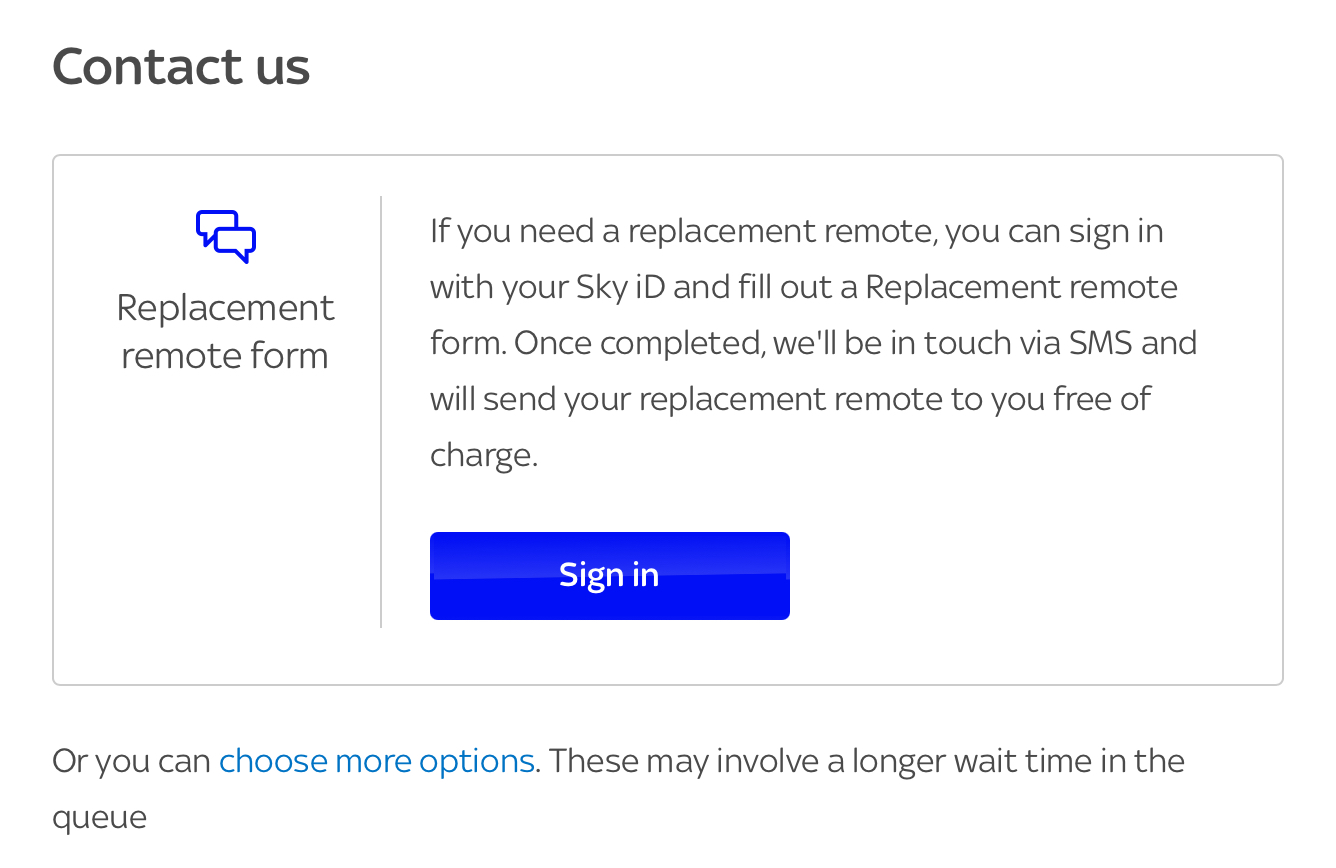
Task: Click the paragraph about replacement remote
Action: point(813,343)
